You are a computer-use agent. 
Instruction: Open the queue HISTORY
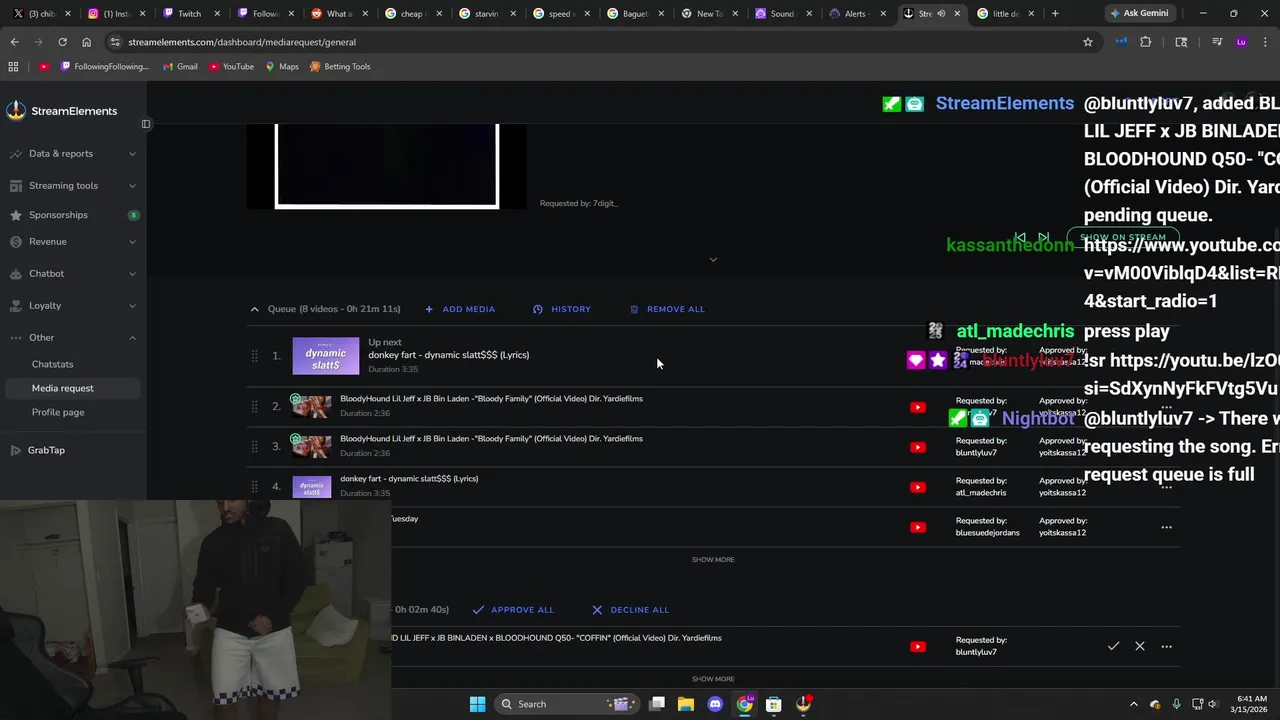click(x=562, y=309)
